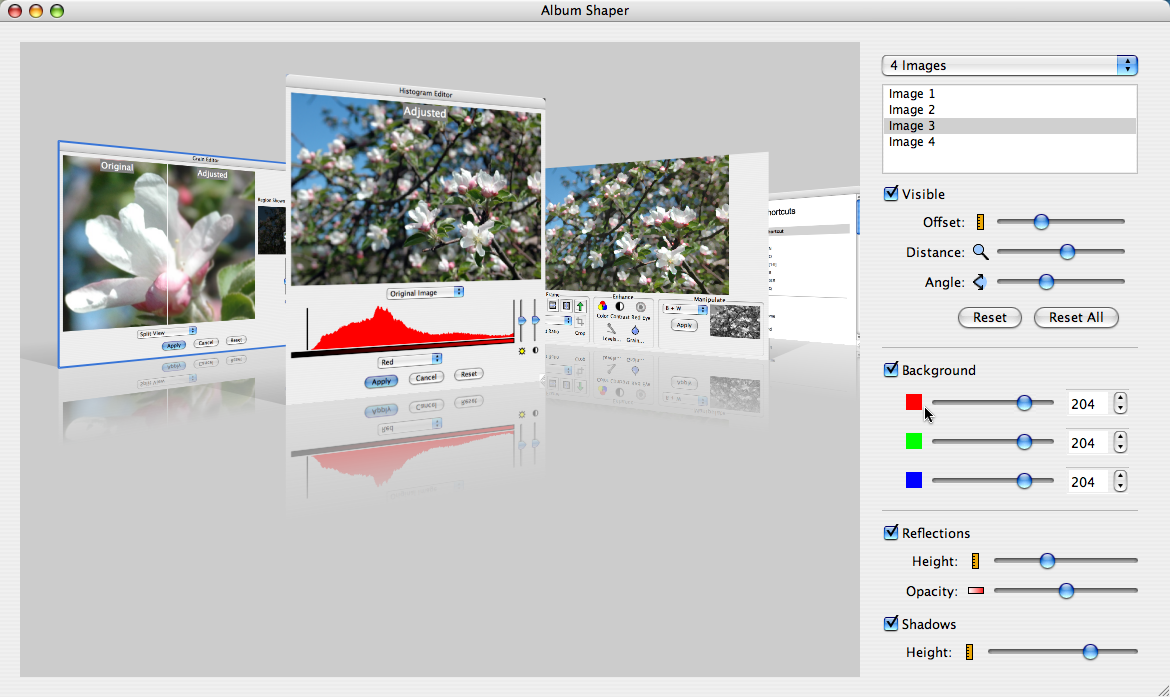This screenshot has height=697, width=1170.
Task: Click the Angle rotation icon
Action: tap(980, 282)
